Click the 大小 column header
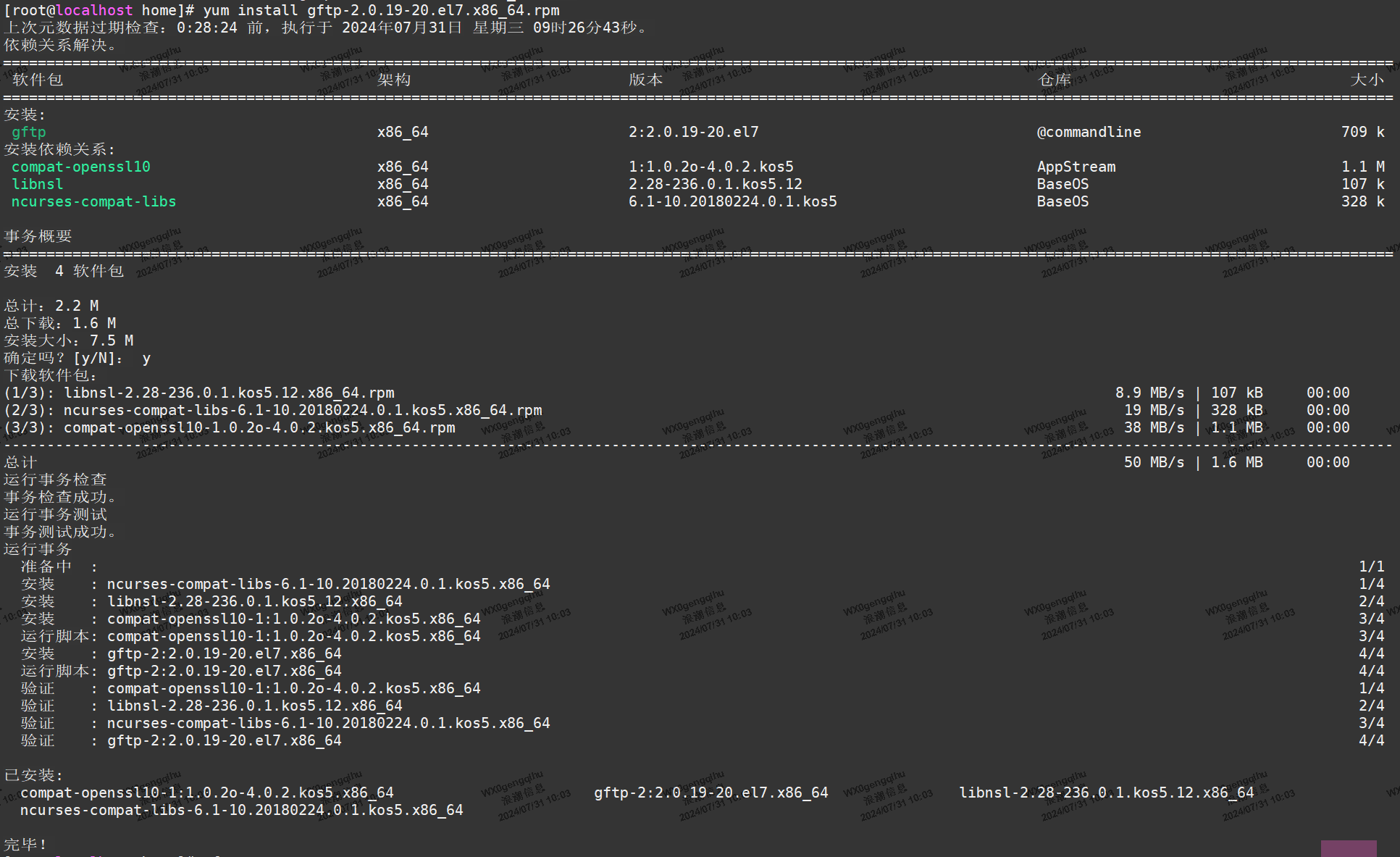Screen dimensions: 1400x857 click(1367, 80)
